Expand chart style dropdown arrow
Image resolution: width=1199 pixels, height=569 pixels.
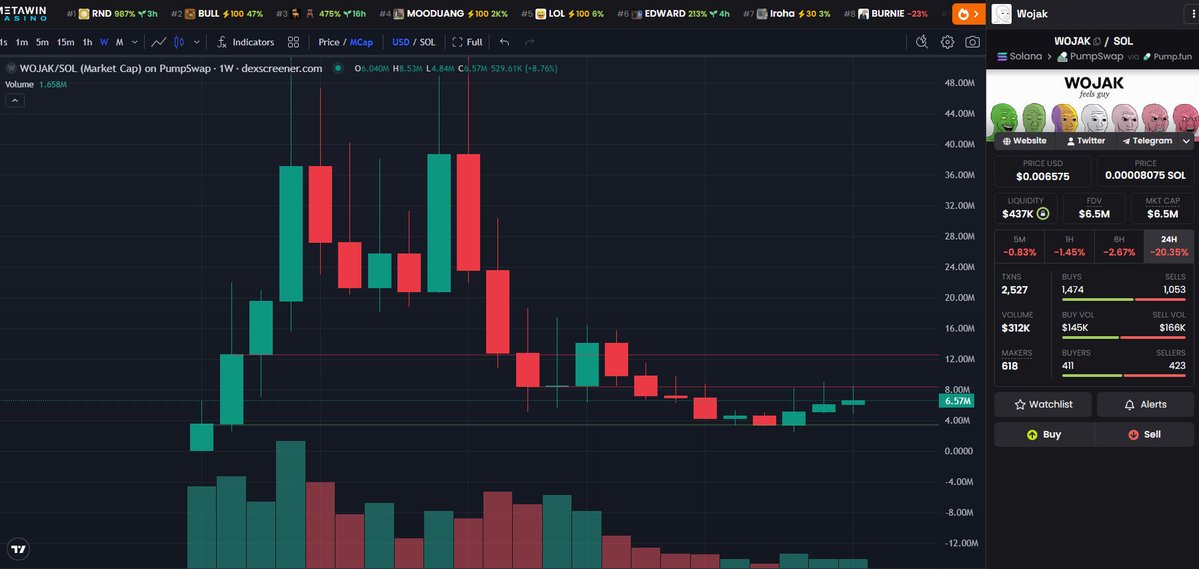coord(197,42)
